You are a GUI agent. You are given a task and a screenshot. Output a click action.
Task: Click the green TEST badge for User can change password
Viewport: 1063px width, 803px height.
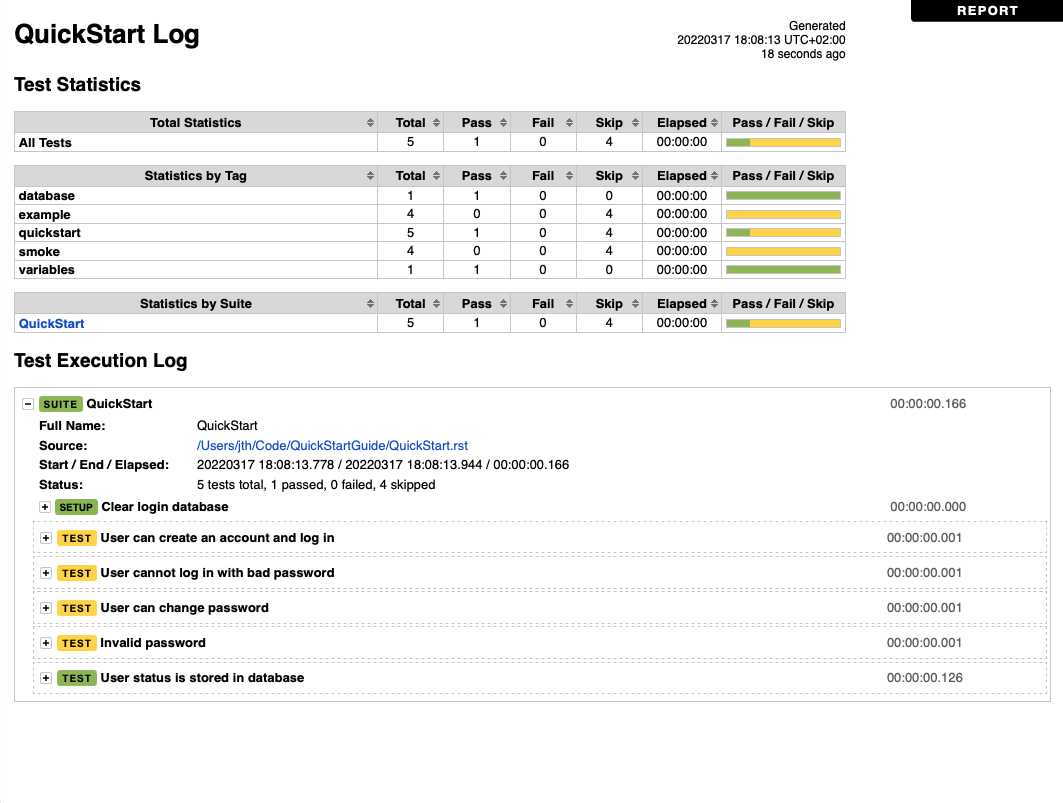coord(77,608)
